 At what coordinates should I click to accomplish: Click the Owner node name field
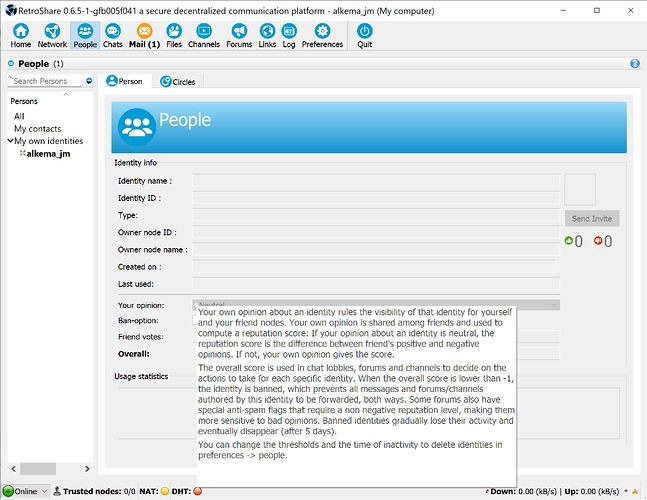[375, 250]
